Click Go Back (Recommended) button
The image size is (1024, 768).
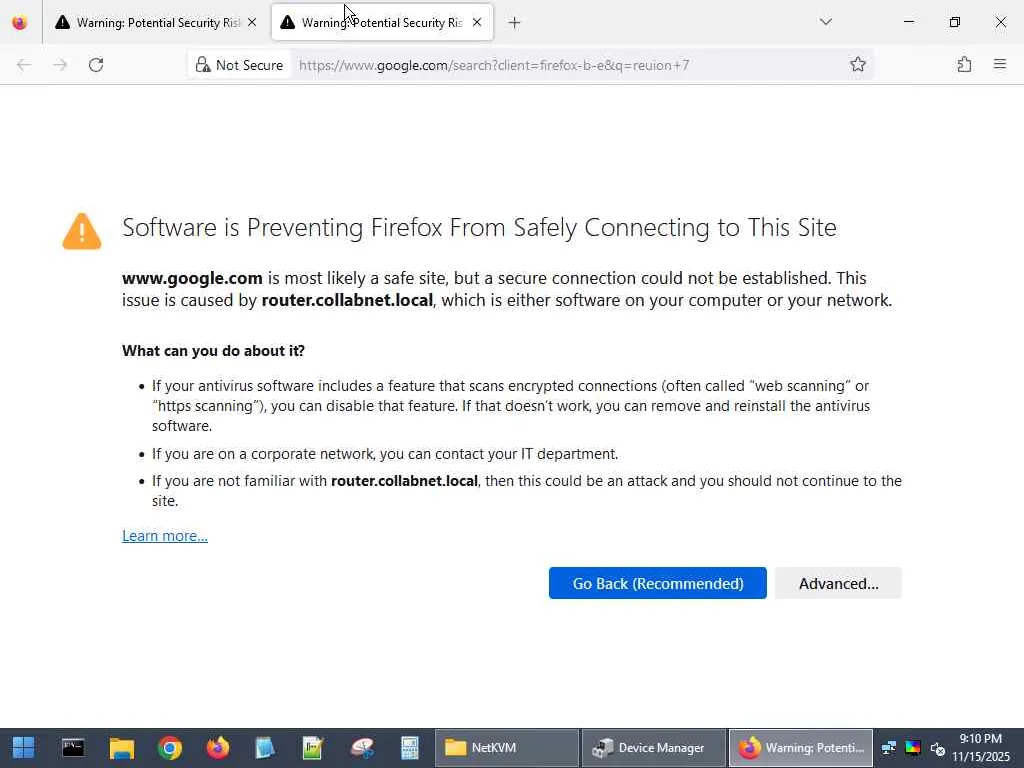[x=657, y=584]
